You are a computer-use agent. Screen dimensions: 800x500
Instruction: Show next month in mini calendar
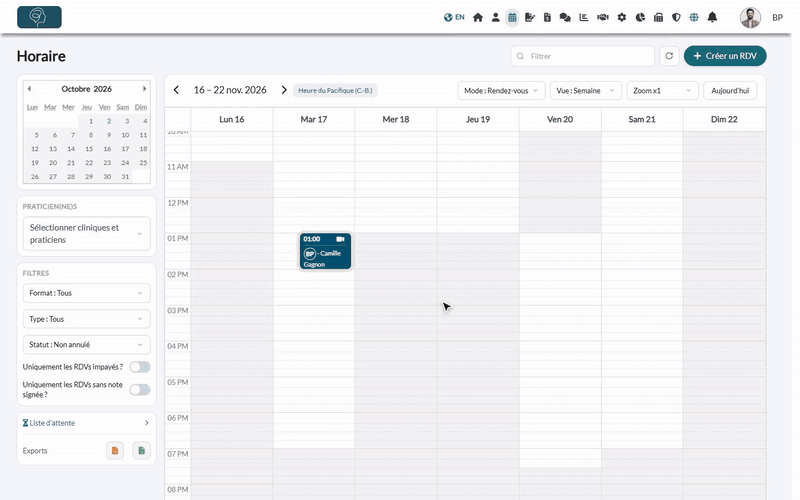point(144,89)
